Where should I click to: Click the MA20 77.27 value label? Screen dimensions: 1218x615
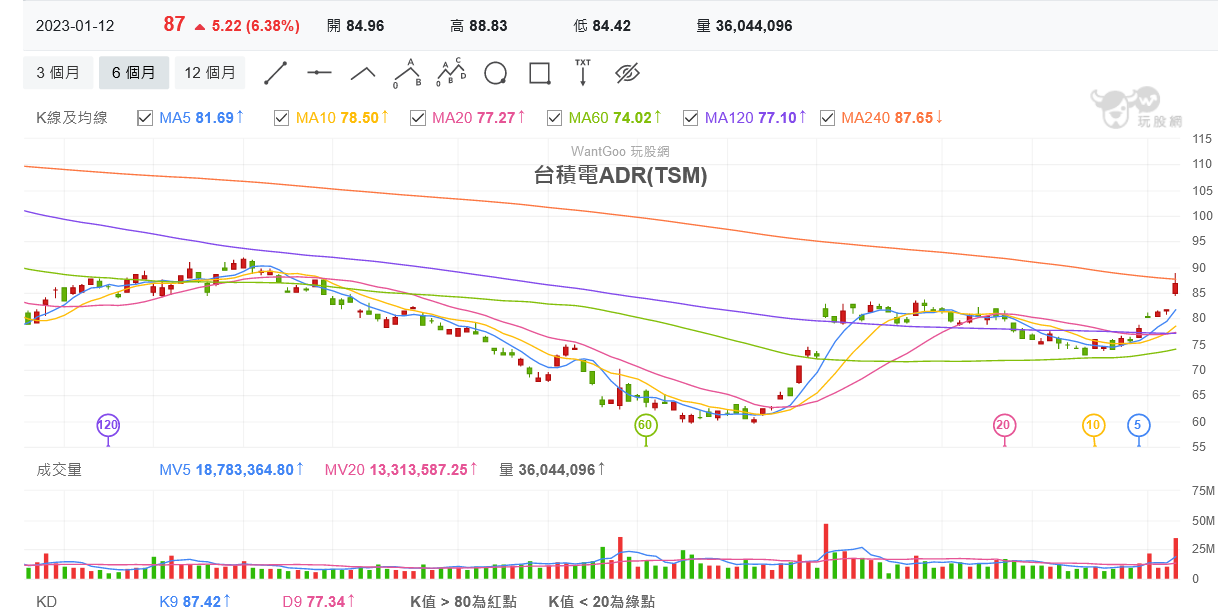pyautogui.click(x=480, y=118)
